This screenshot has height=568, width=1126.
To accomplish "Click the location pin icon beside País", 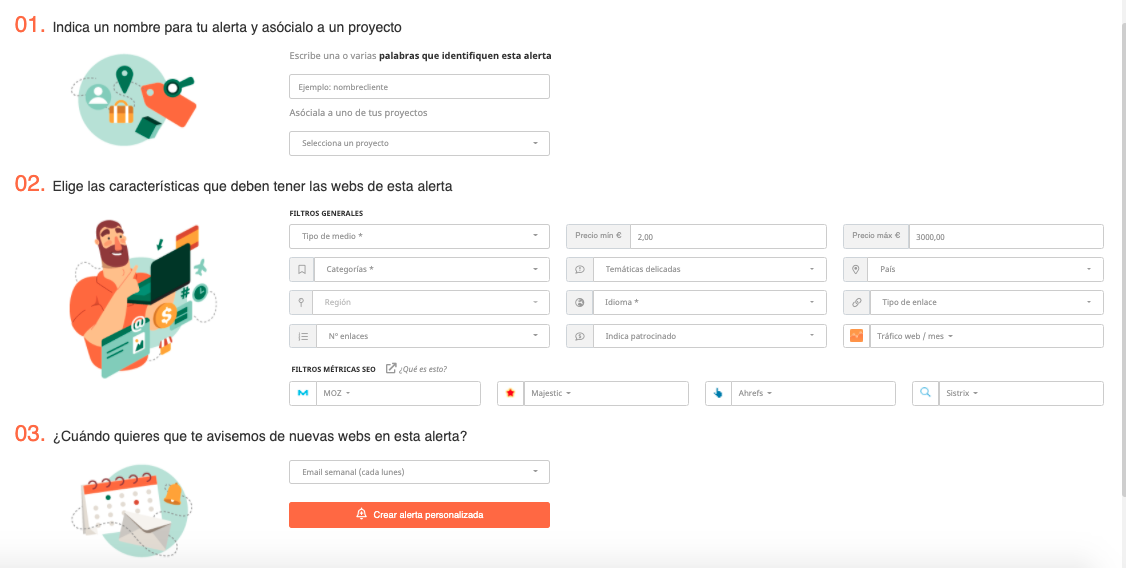I will [x=856, y=270].
